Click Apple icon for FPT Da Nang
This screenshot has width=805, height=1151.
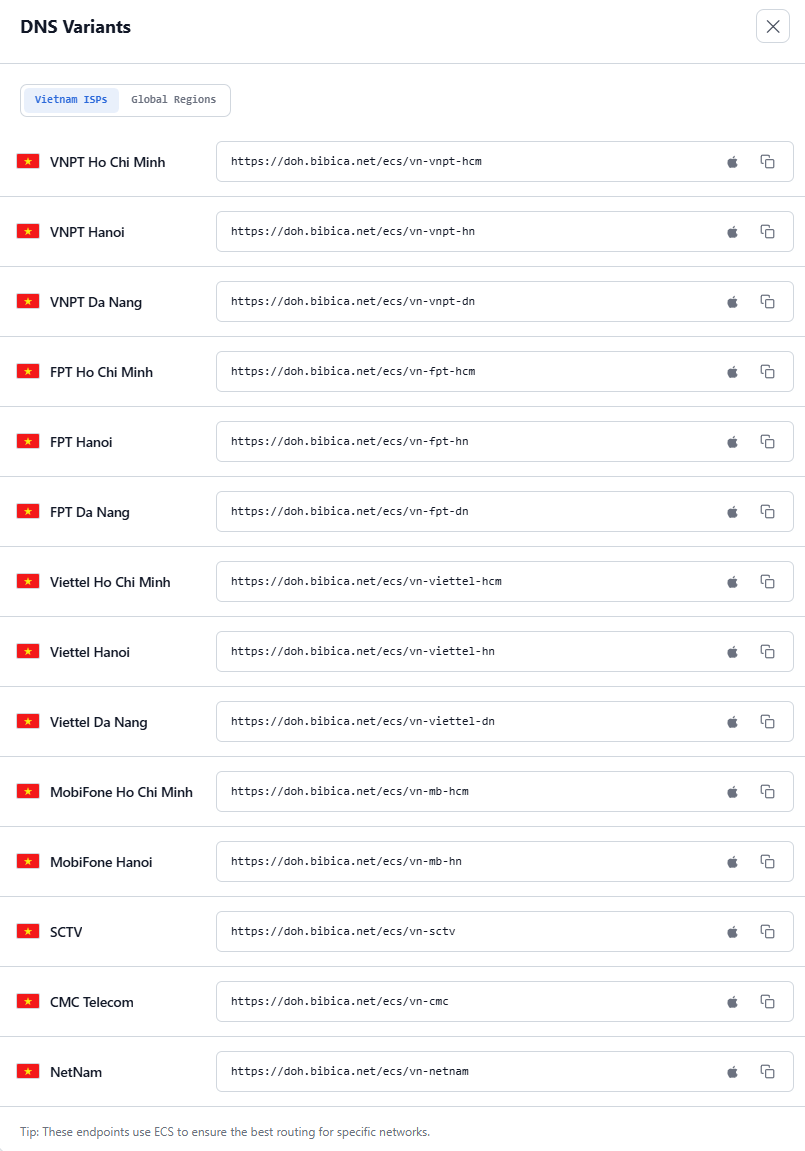732,512
